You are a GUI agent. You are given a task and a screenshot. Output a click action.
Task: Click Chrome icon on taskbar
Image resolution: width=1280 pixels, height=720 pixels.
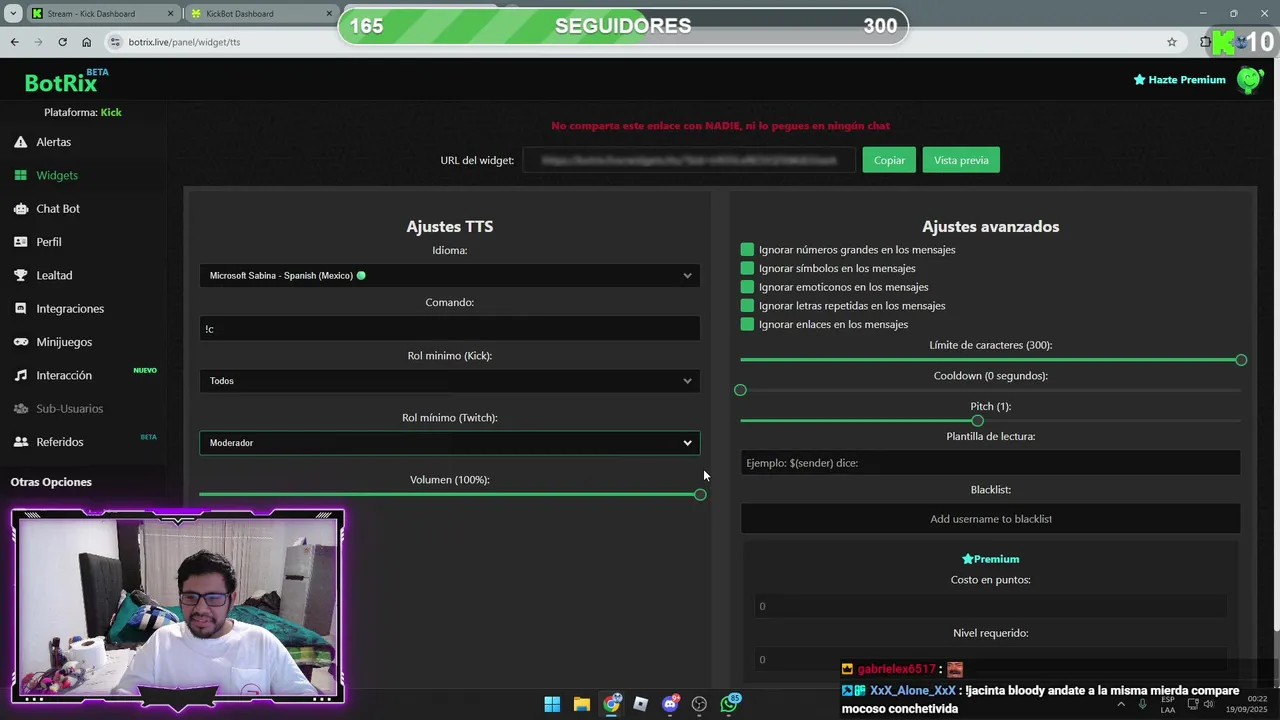[611, 704]
